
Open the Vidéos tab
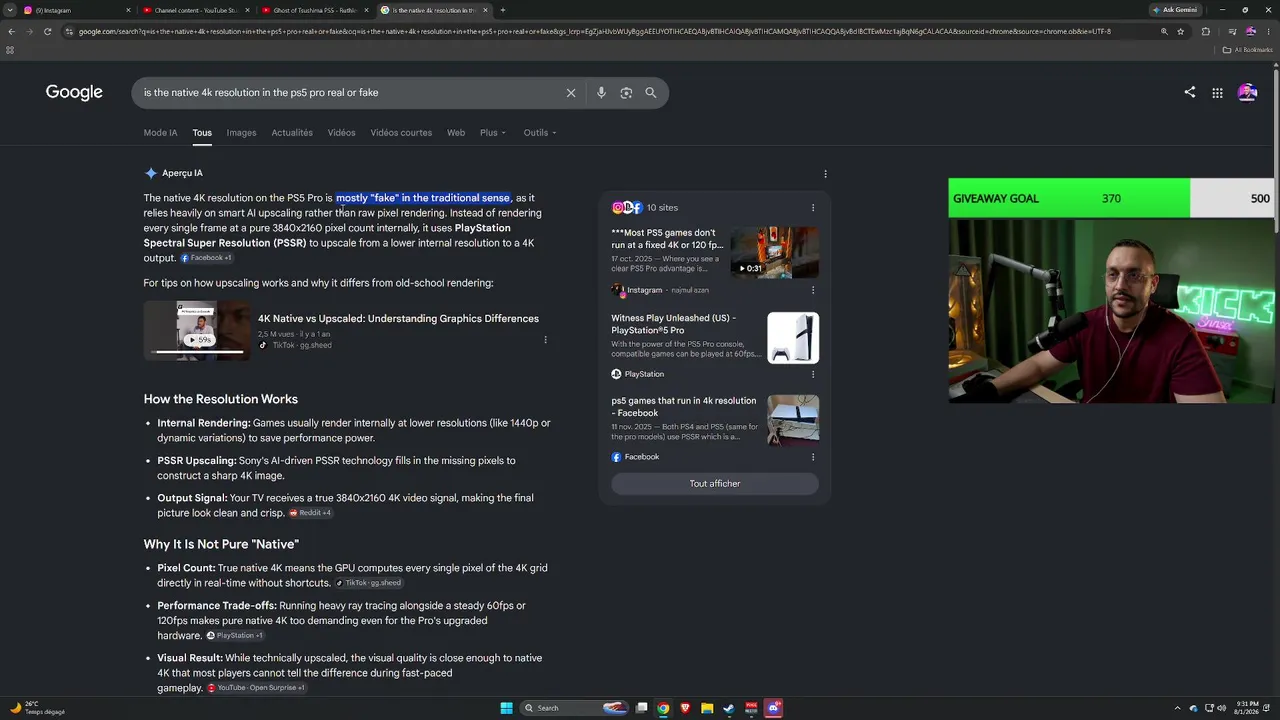point(341,133)
